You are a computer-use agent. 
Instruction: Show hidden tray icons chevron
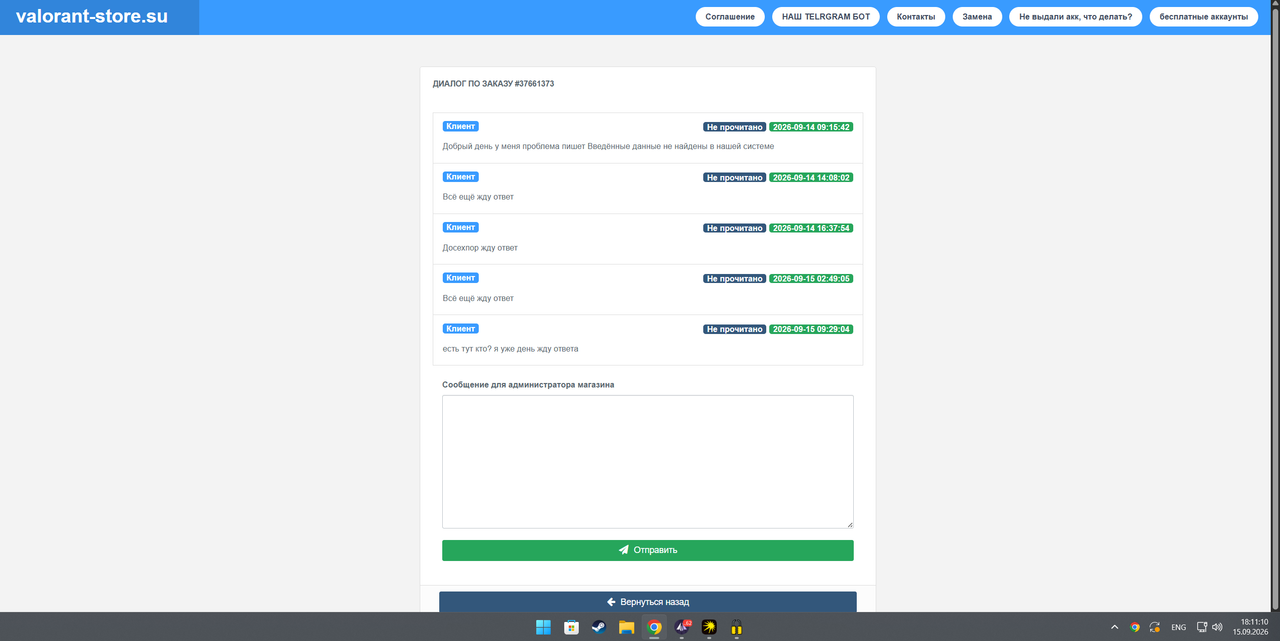(x=1115, y=627)
